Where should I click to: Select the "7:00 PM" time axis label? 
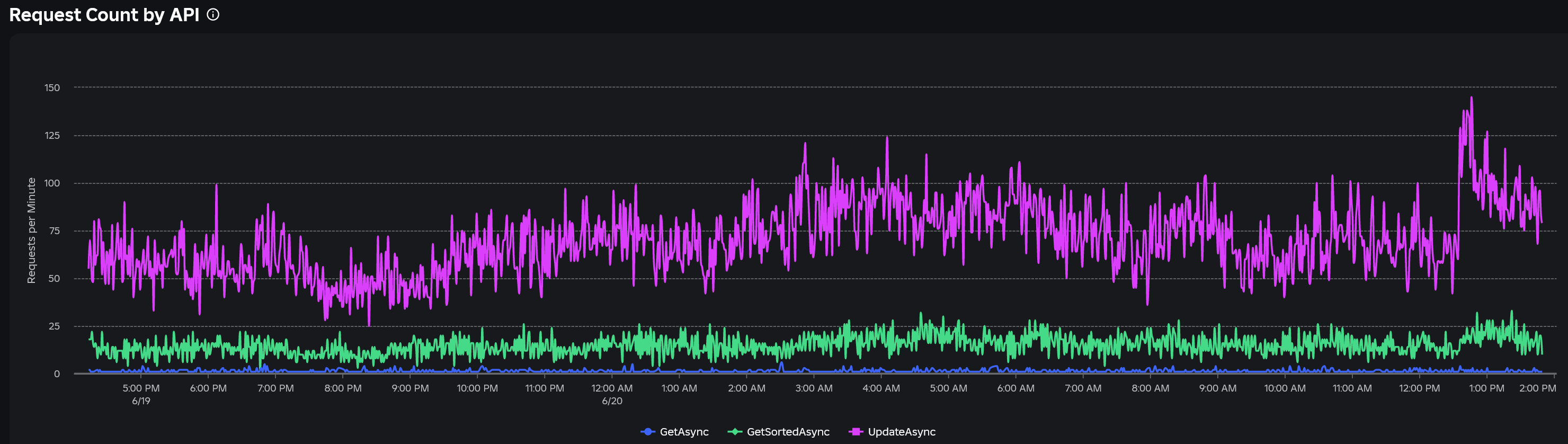coord(276,388)
